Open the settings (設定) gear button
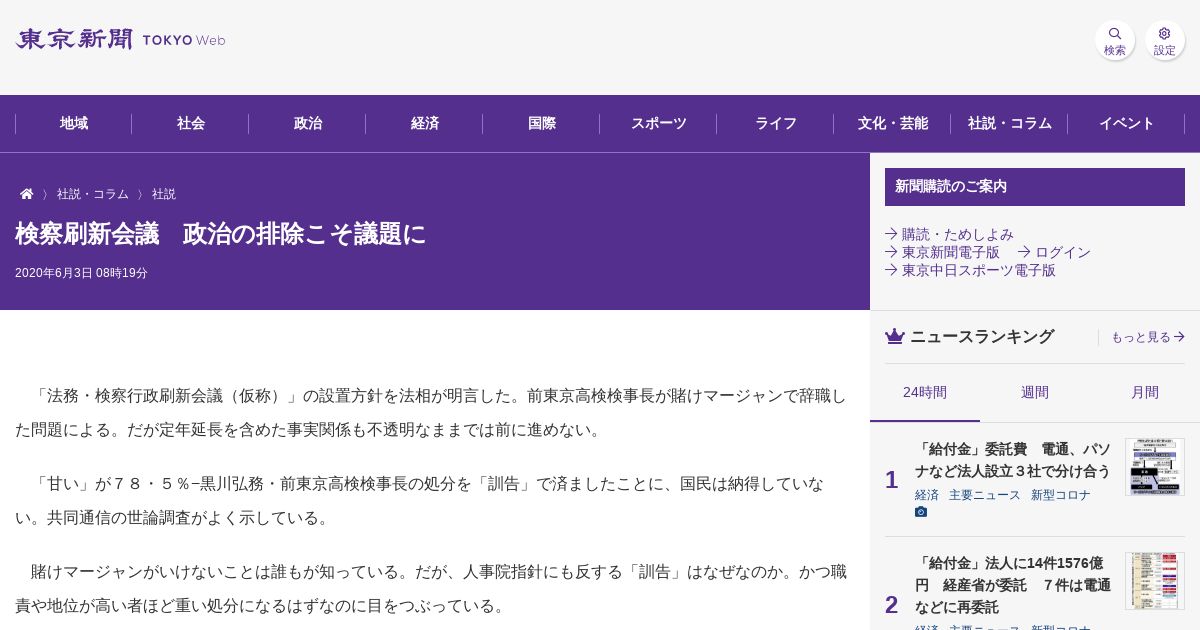Image resolution: width=1200 pixels, height=630 pixels. 1164,40
